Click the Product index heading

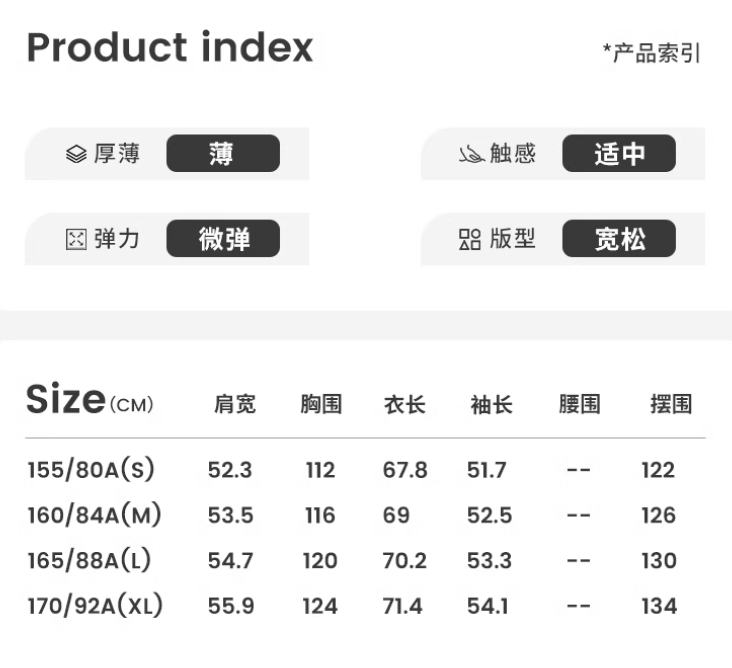(170, 47)
